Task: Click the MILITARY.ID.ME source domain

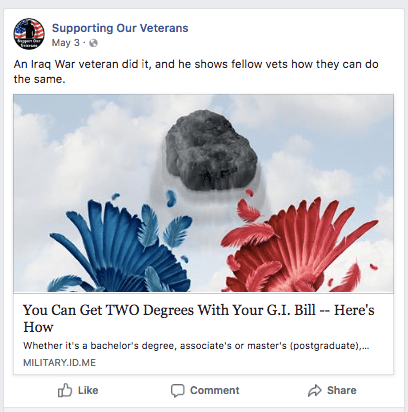Action: 59,363
